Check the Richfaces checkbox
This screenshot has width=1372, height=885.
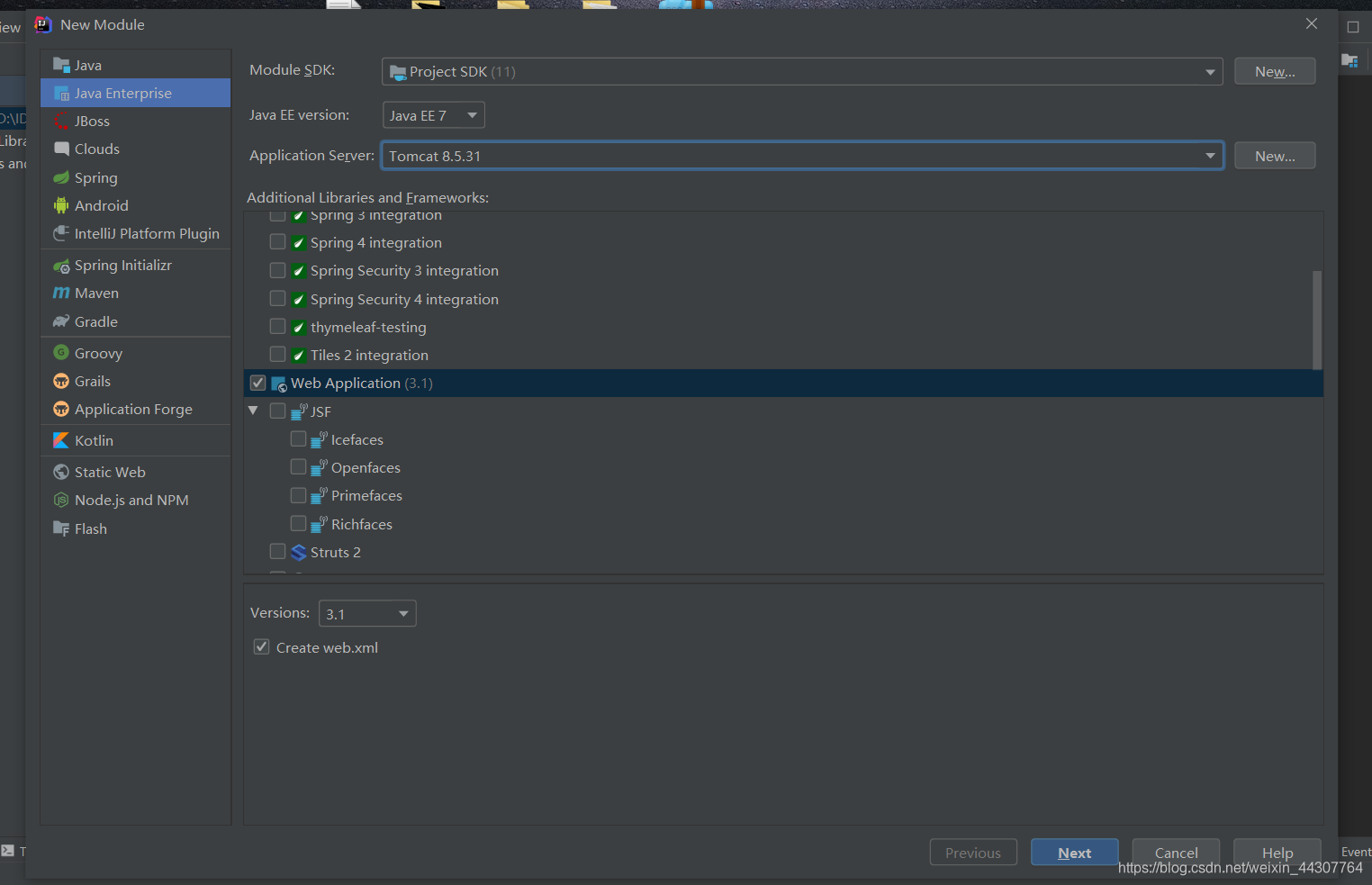[299, 523]
